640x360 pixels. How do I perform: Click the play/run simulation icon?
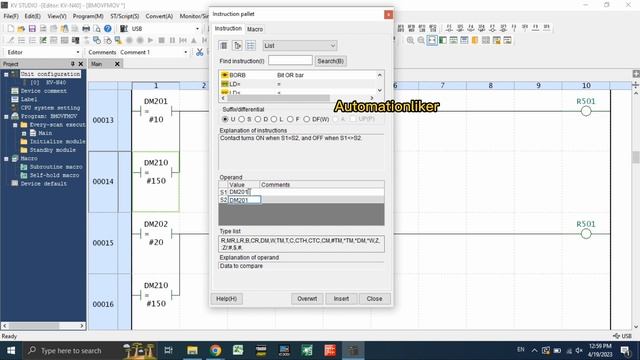151,40
